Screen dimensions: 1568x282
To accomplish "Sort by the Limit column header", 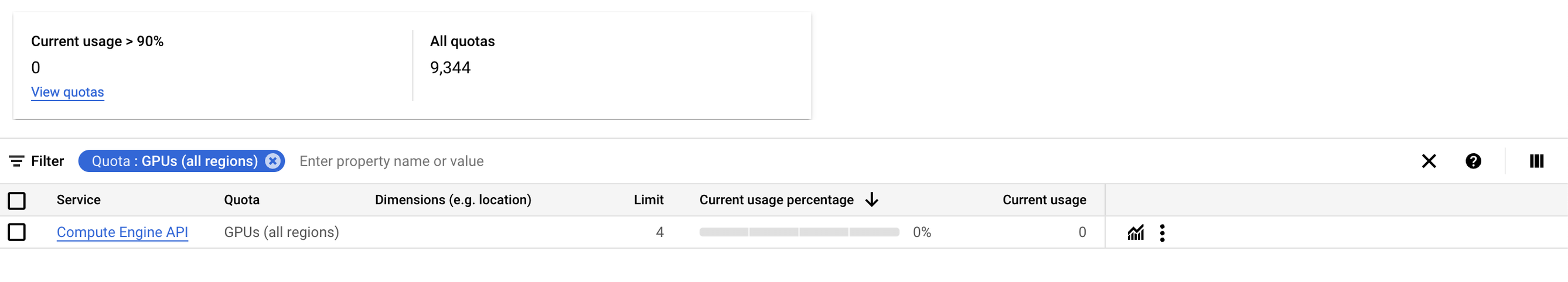I will tap(648, 200).
